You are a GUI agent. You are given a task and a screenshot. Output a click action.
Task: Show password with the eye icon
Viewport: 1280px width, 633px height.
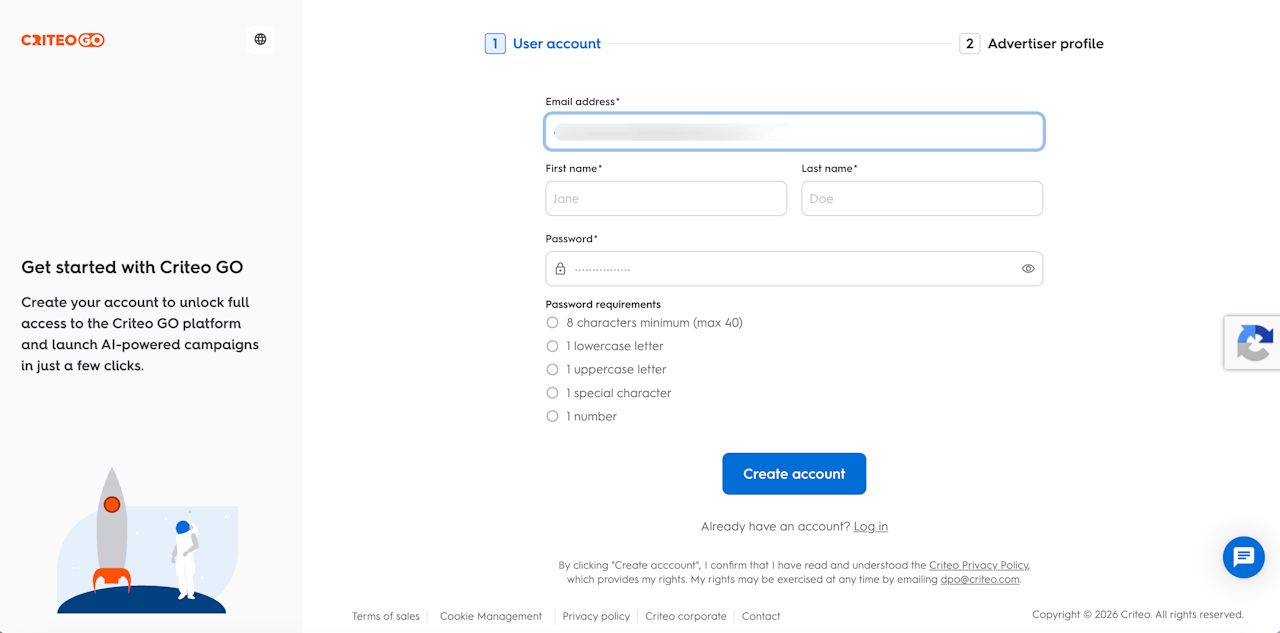tap(1028, 269)
